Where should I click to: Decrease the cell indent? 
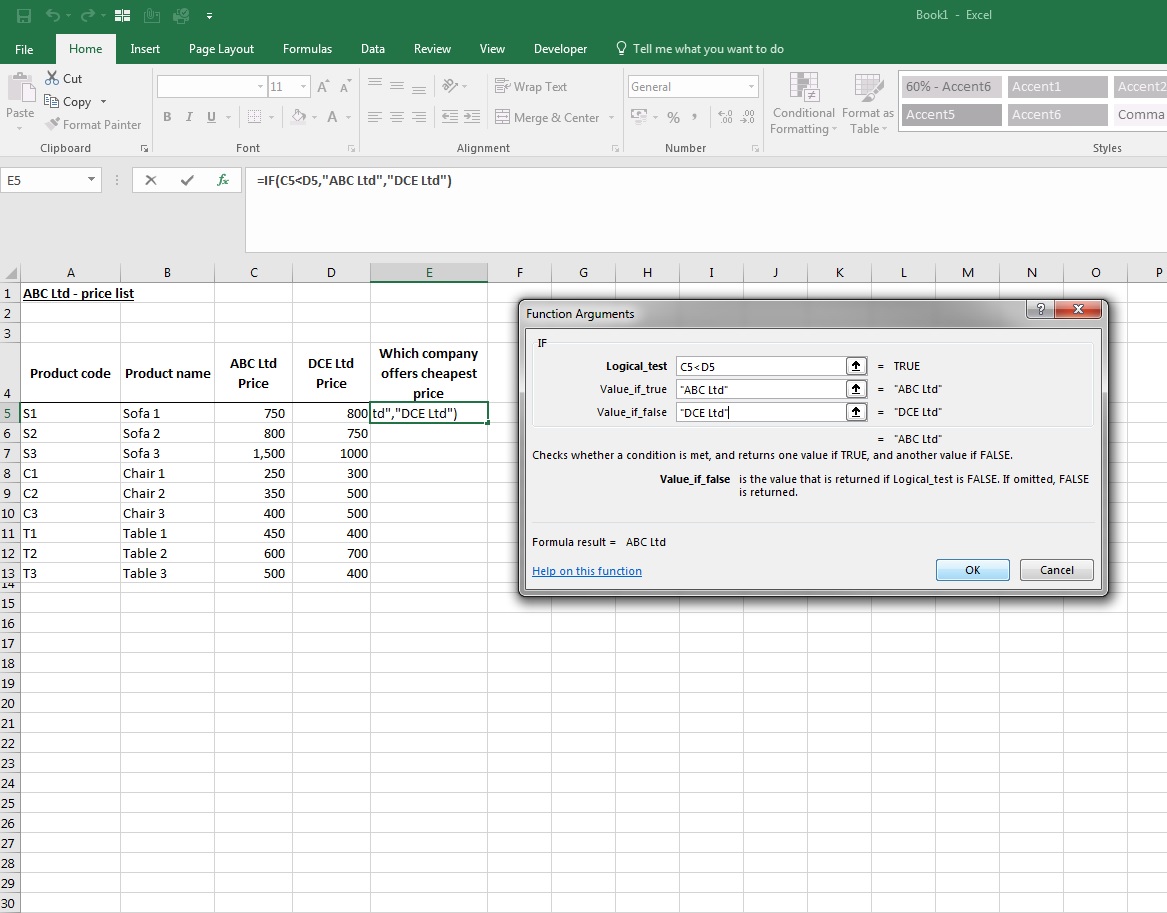(x=450, y=117)
